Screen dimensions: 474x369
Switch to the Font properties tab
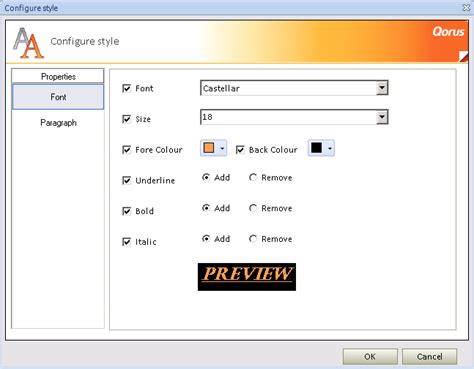(x=58, y=97)
